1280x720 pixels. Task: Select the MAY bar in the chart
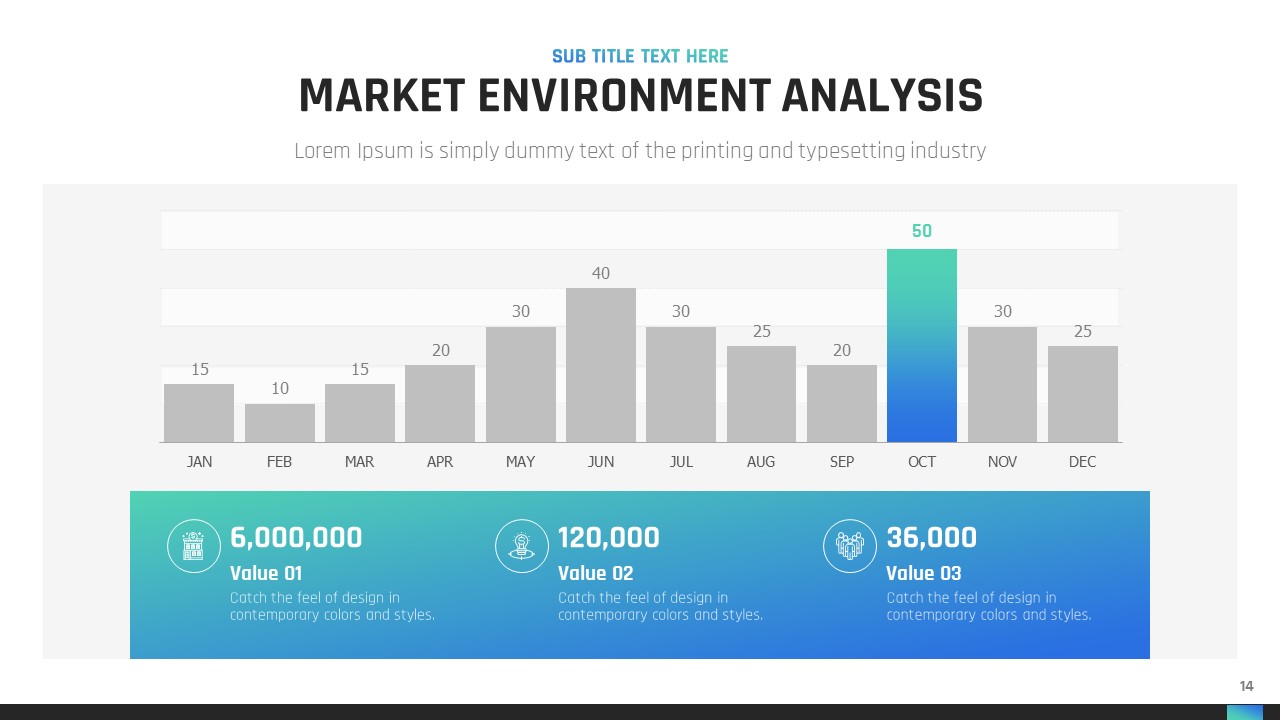click(520, 385)
